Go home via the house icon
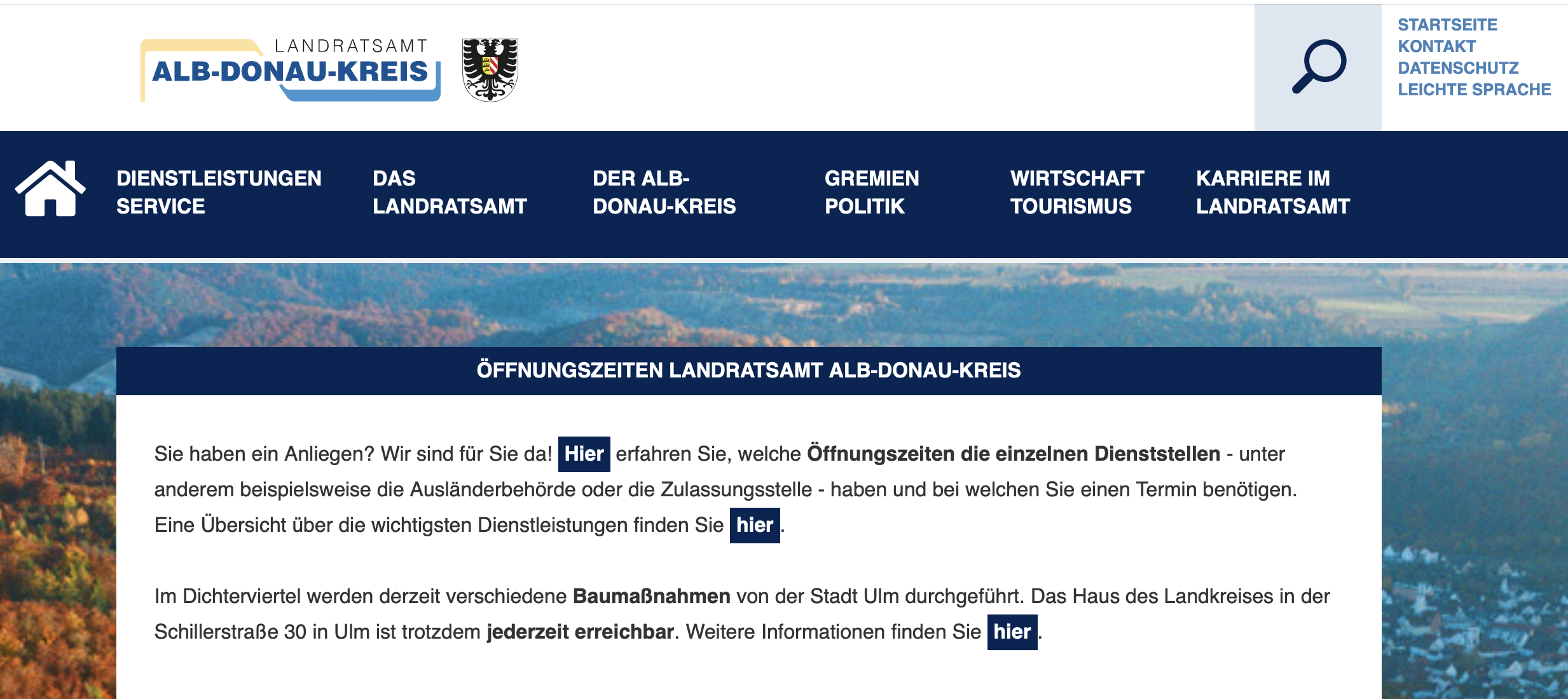The image size is (1568, 699). [50, 189]
